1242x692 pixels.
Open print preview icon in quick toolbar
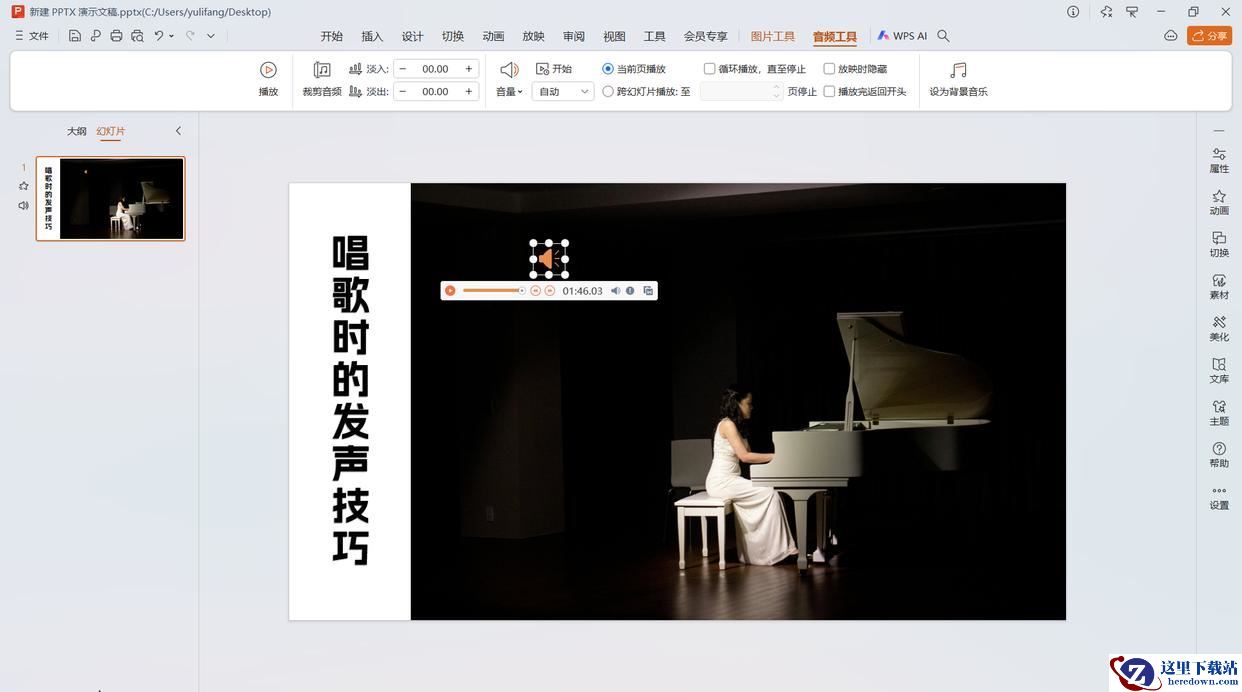coord(137,36)
